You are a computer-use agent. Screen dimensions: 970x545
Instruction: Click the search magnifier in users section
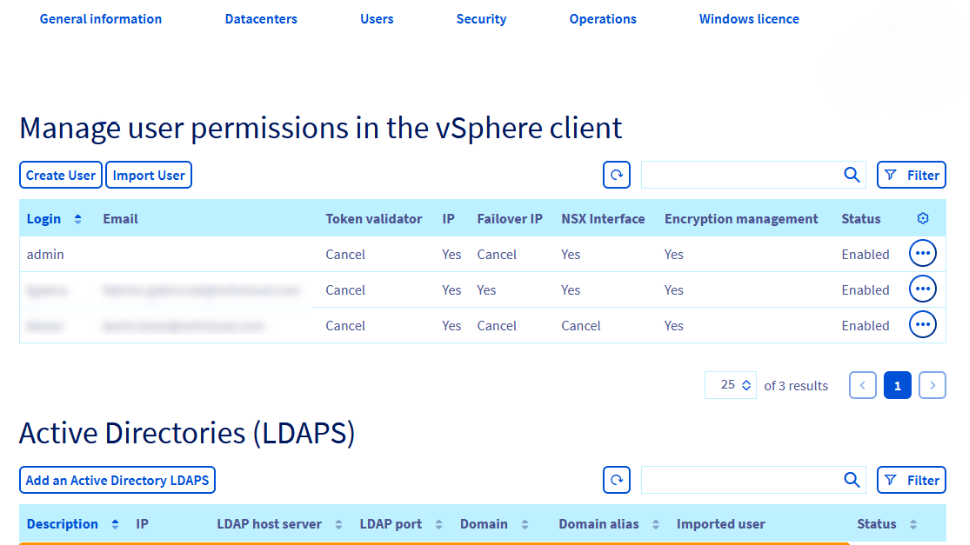pos(852,175)
